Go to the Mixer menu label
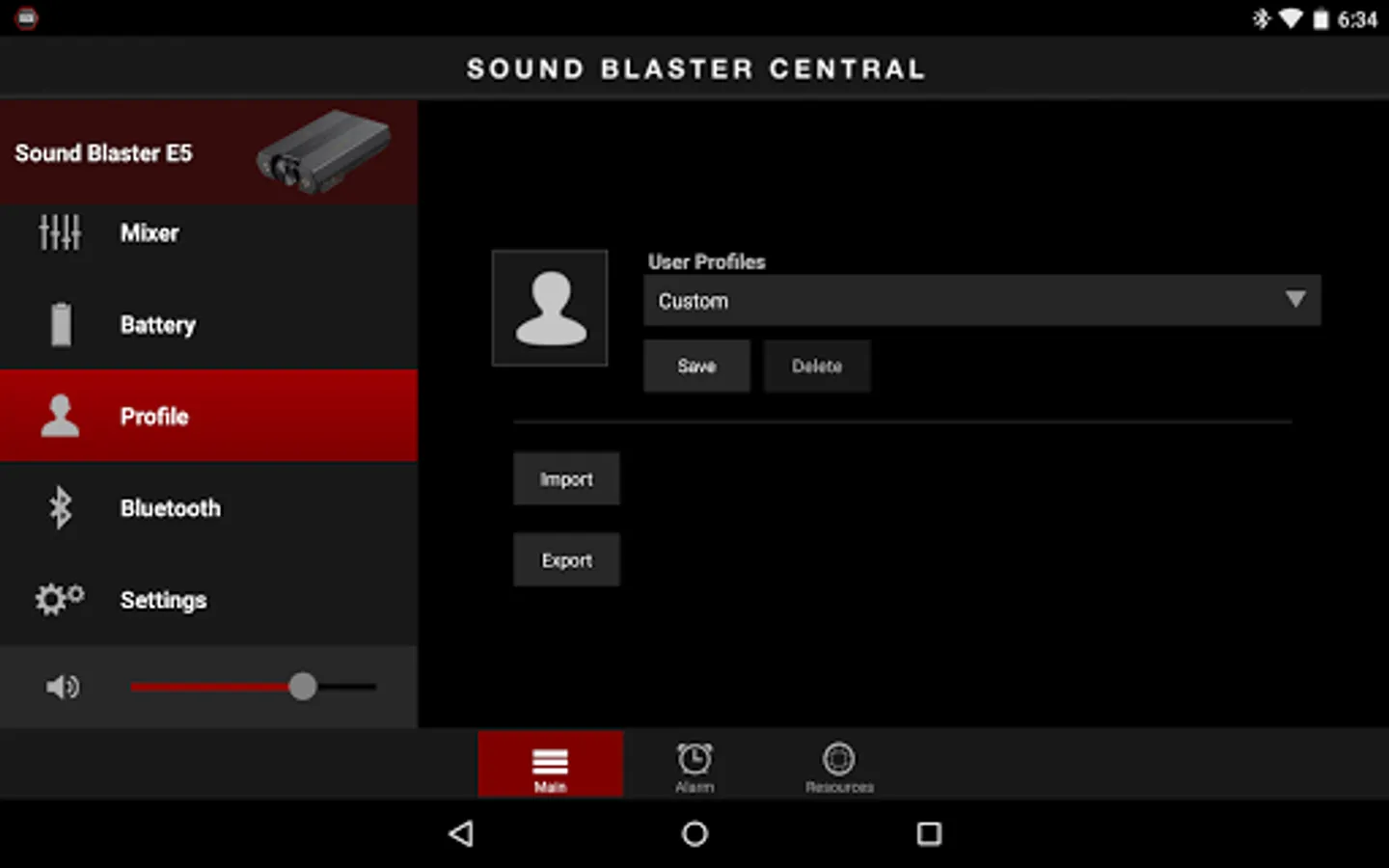Image resolution: width=1389 pixels, height=868 pixels. 150,232
